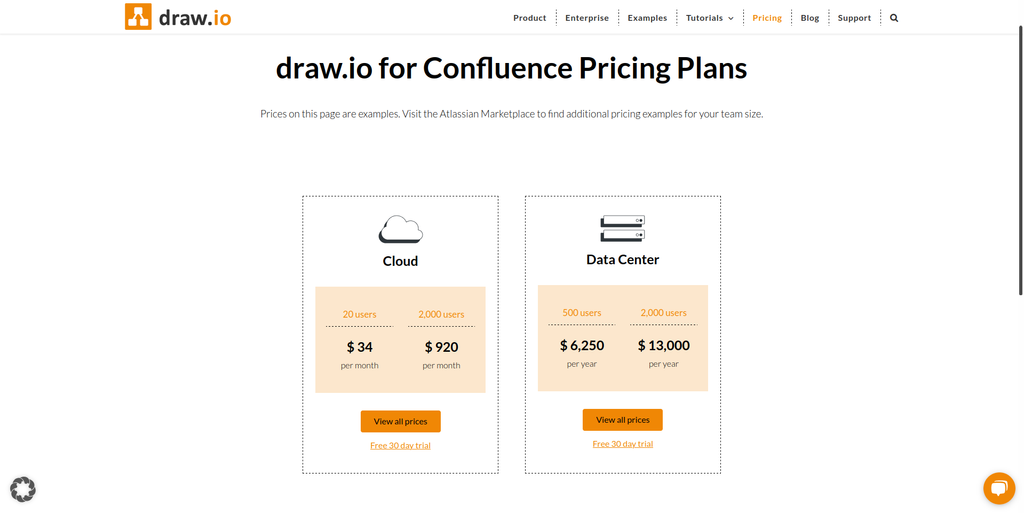
Task: Select the Pricing nav item
Action: [767, 18]
